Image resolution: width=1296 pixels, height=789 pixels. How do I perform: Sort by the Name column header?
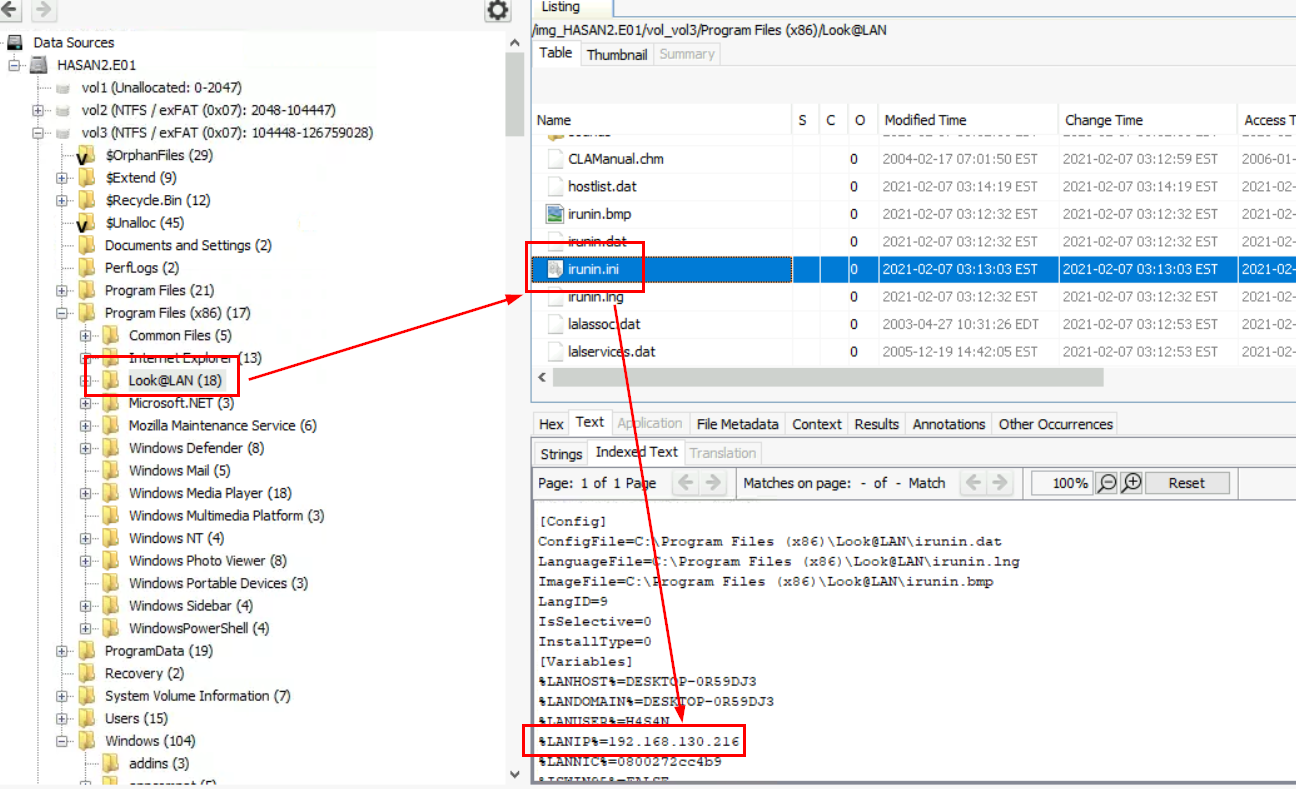[x=662, y=120]
